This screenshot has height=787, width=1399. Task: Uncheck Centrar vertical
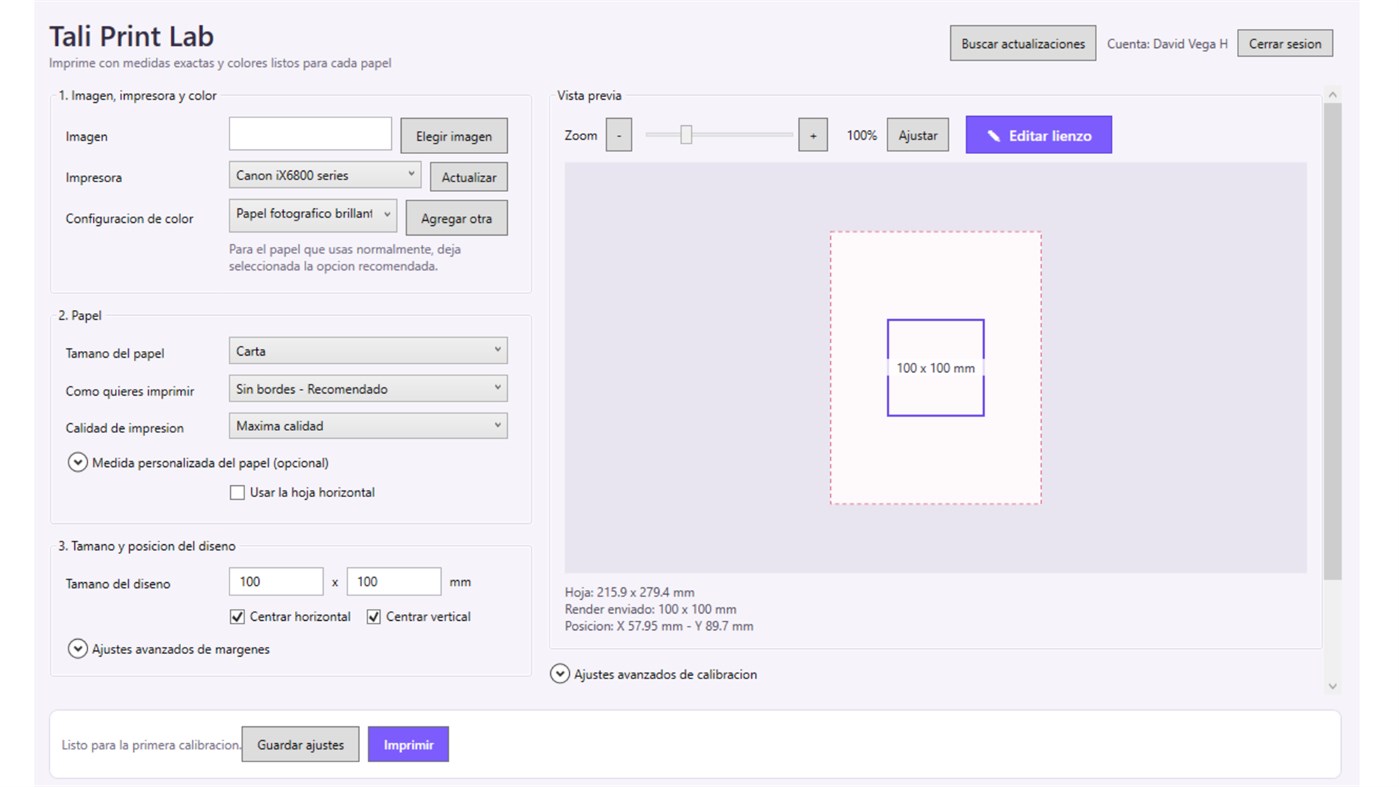pyautogui.click(x=374, y=617)
